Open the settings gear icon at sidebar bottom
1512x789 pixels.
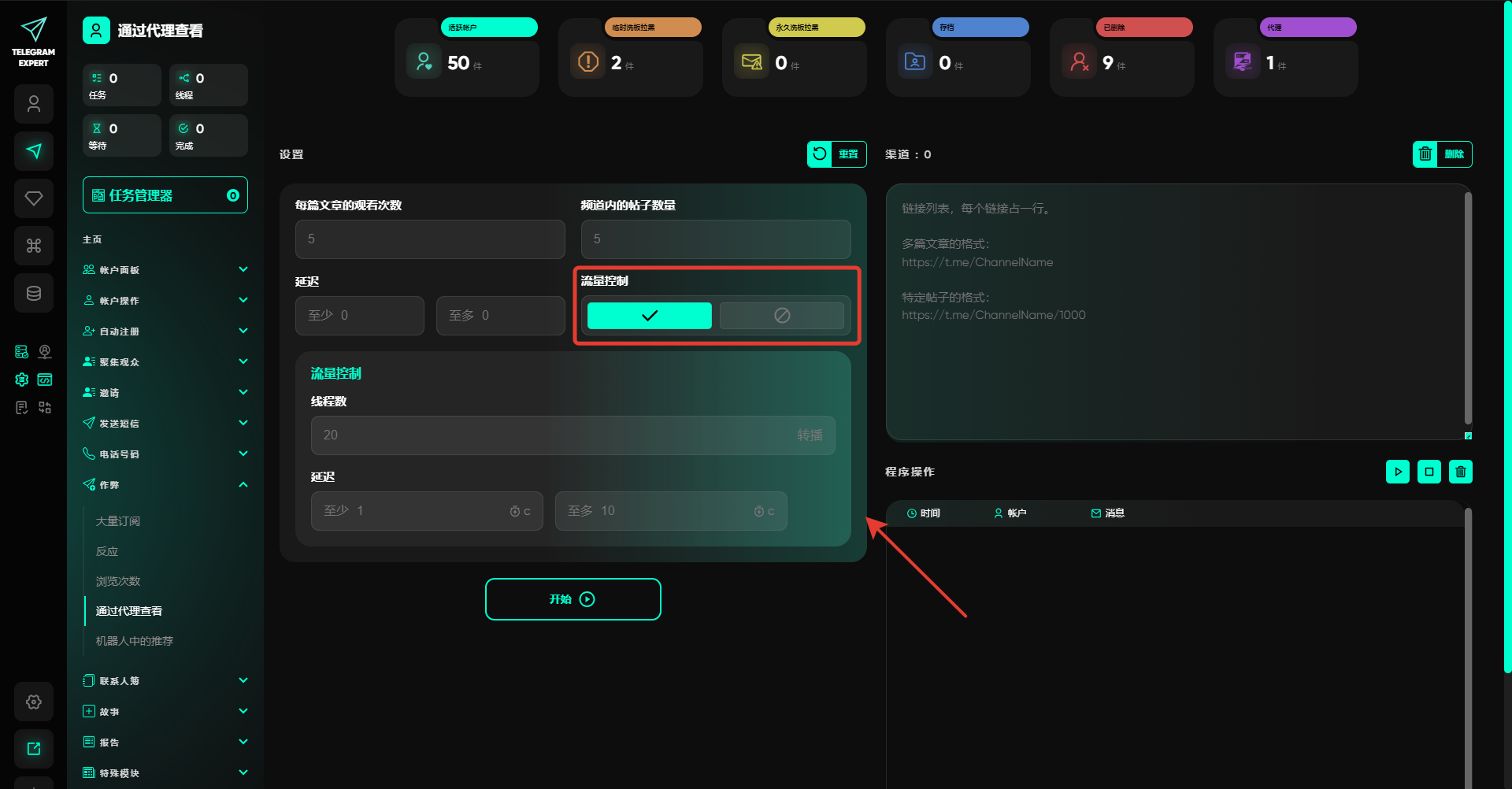pyautogui.click(x=34, y=702)
